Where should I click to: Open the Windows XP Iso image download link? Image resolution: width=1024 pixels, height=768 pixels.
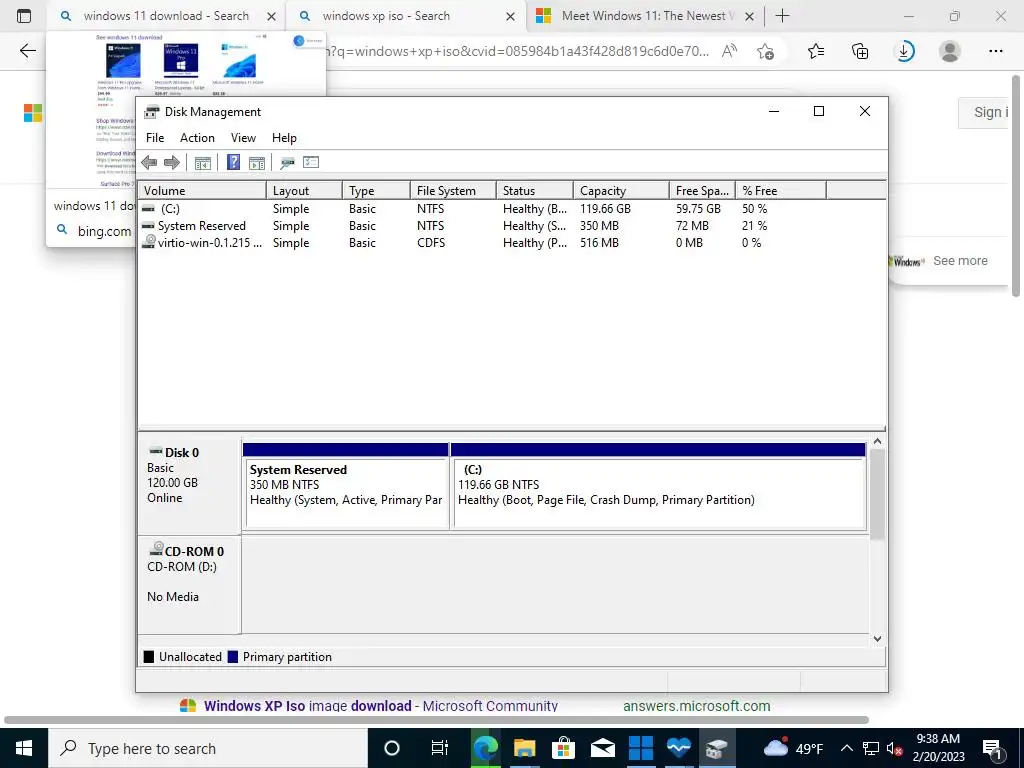tap(381, 706)
